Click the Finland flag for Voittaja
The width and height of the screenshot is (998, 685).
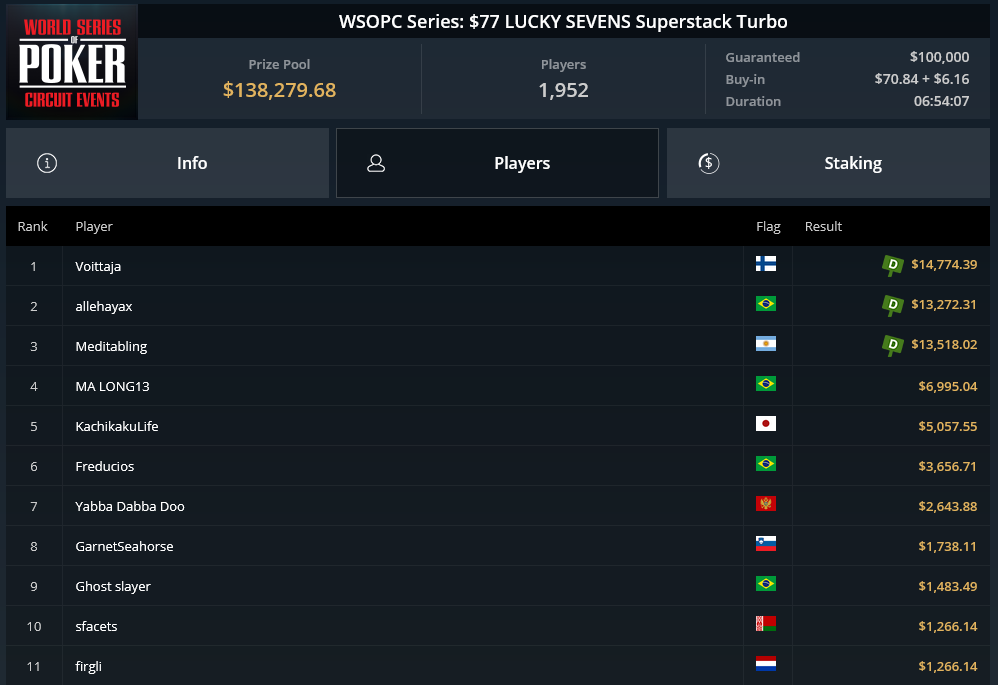(766, 264)
